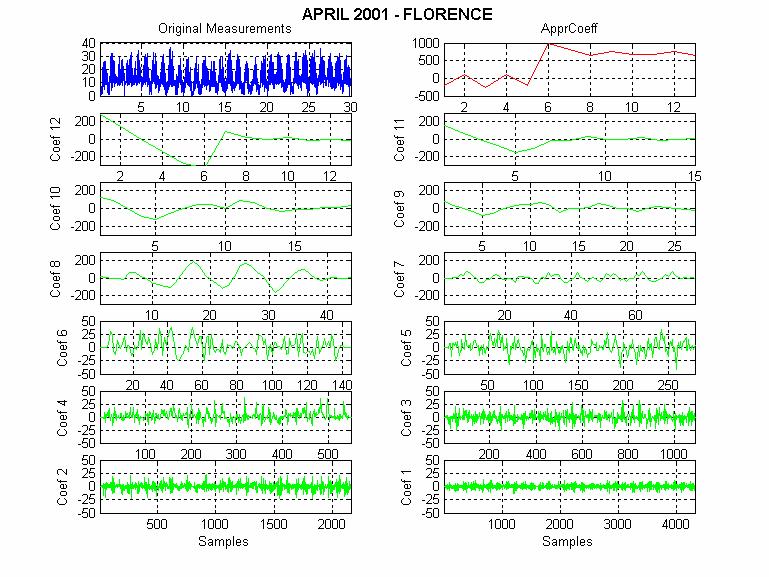Click the '250' tick label below Coef 5
The width and height of the screenshot is (769, 577).
pyautogui.click(x=667, y=385)
